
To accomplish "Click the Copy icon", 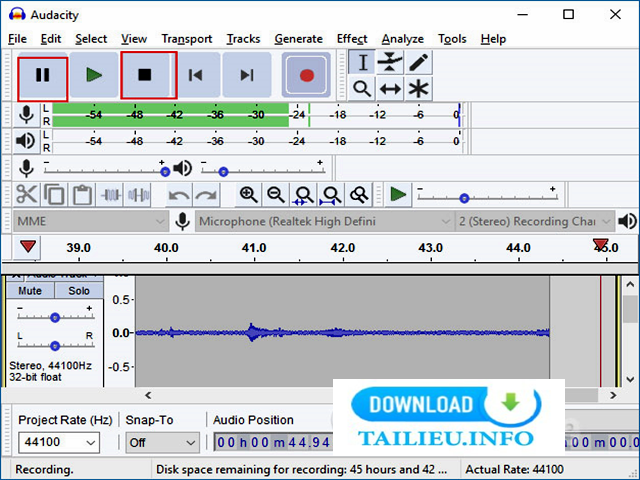I will click(x=54, y=194).
